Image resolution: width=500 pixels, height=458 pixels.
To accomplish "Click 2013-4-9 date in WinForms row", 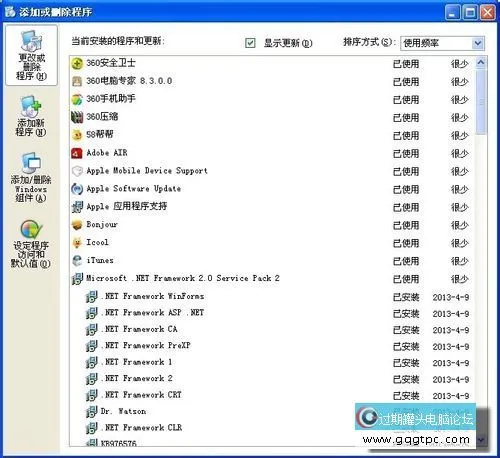I will coord(451,297).
